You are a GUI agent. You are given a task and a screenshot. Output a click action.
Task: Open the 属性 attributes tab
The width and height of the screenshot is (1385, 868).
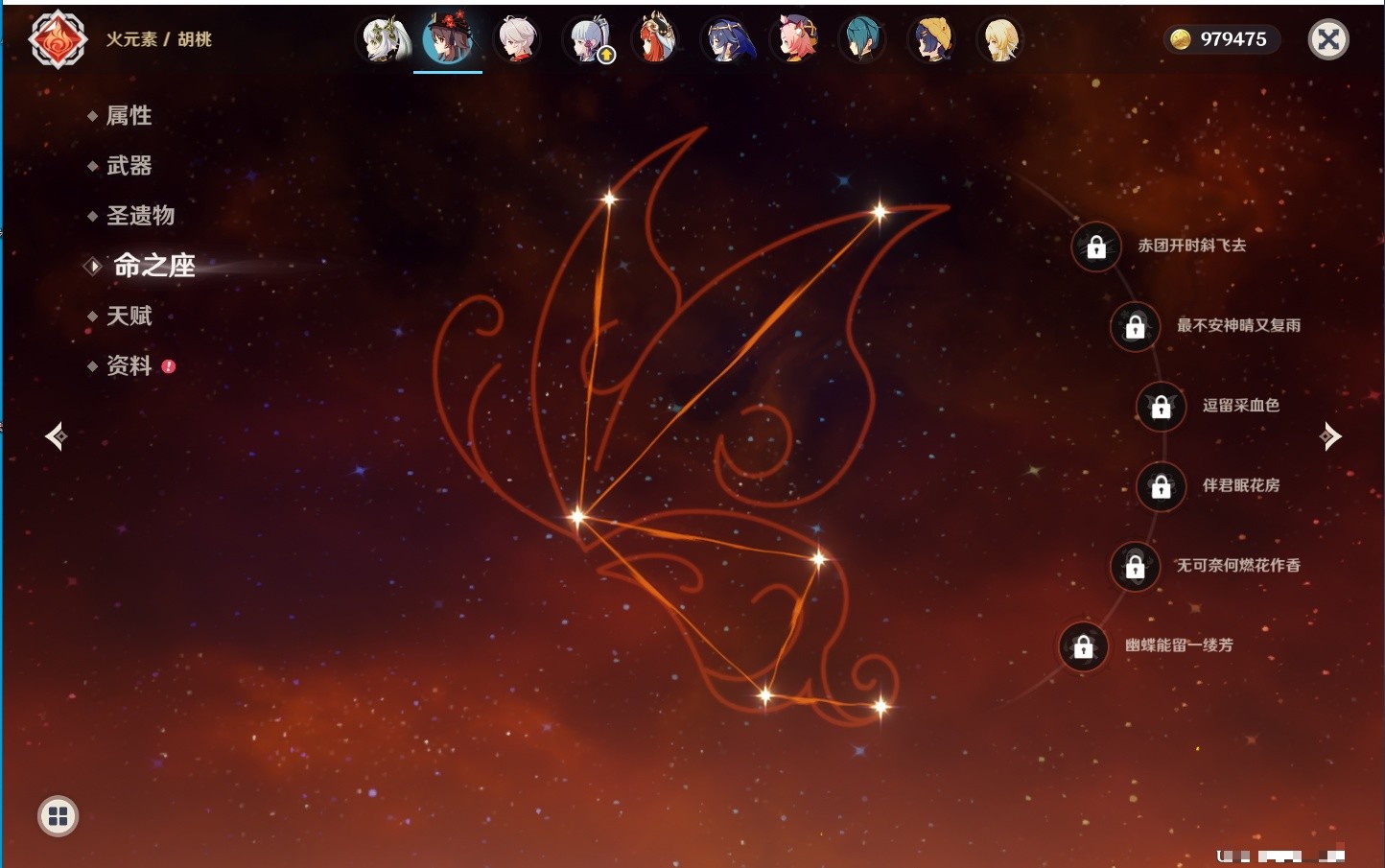click(x=129, y=116)
